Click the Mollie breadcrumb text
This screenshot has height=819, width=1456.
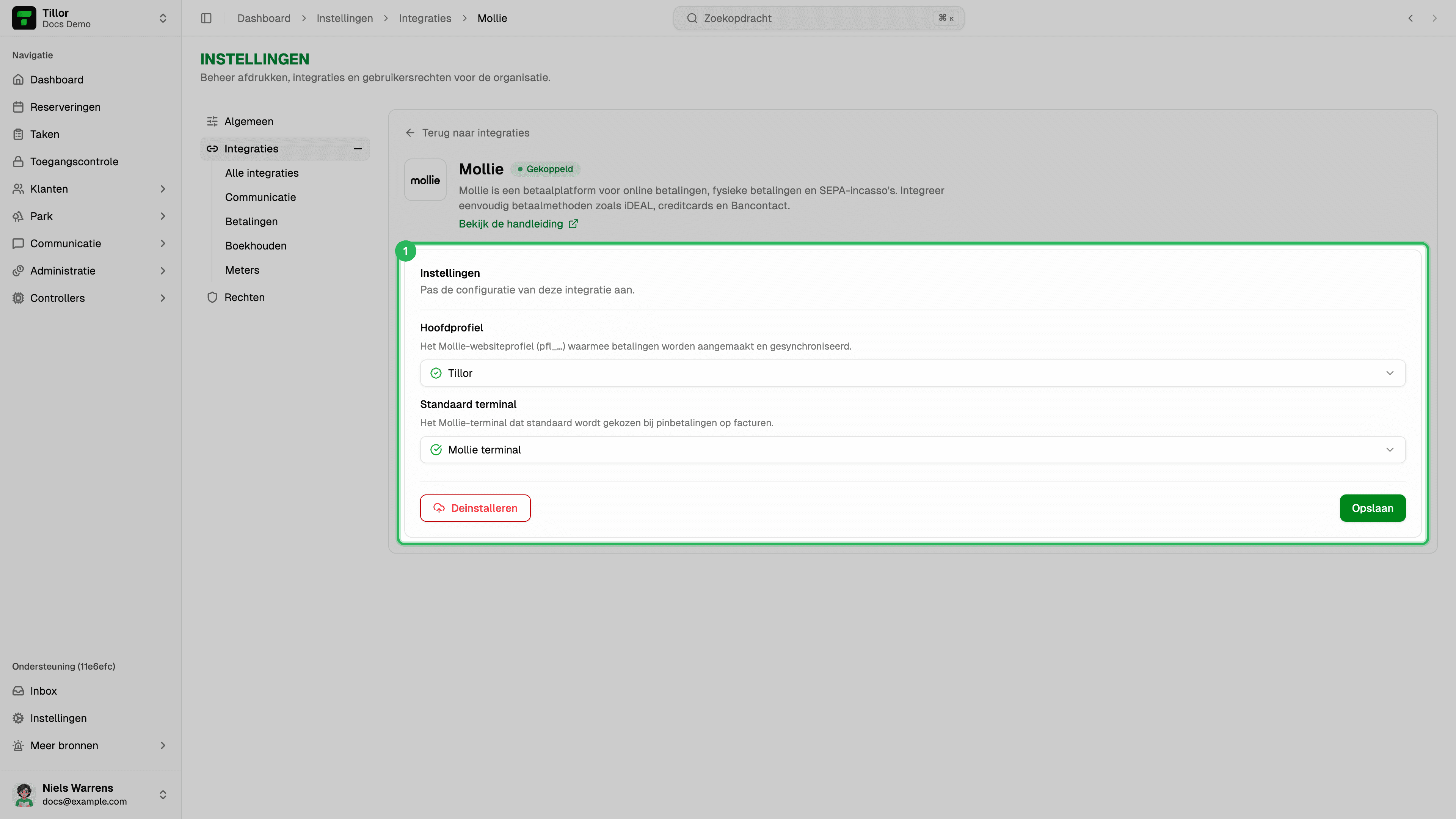492,18
